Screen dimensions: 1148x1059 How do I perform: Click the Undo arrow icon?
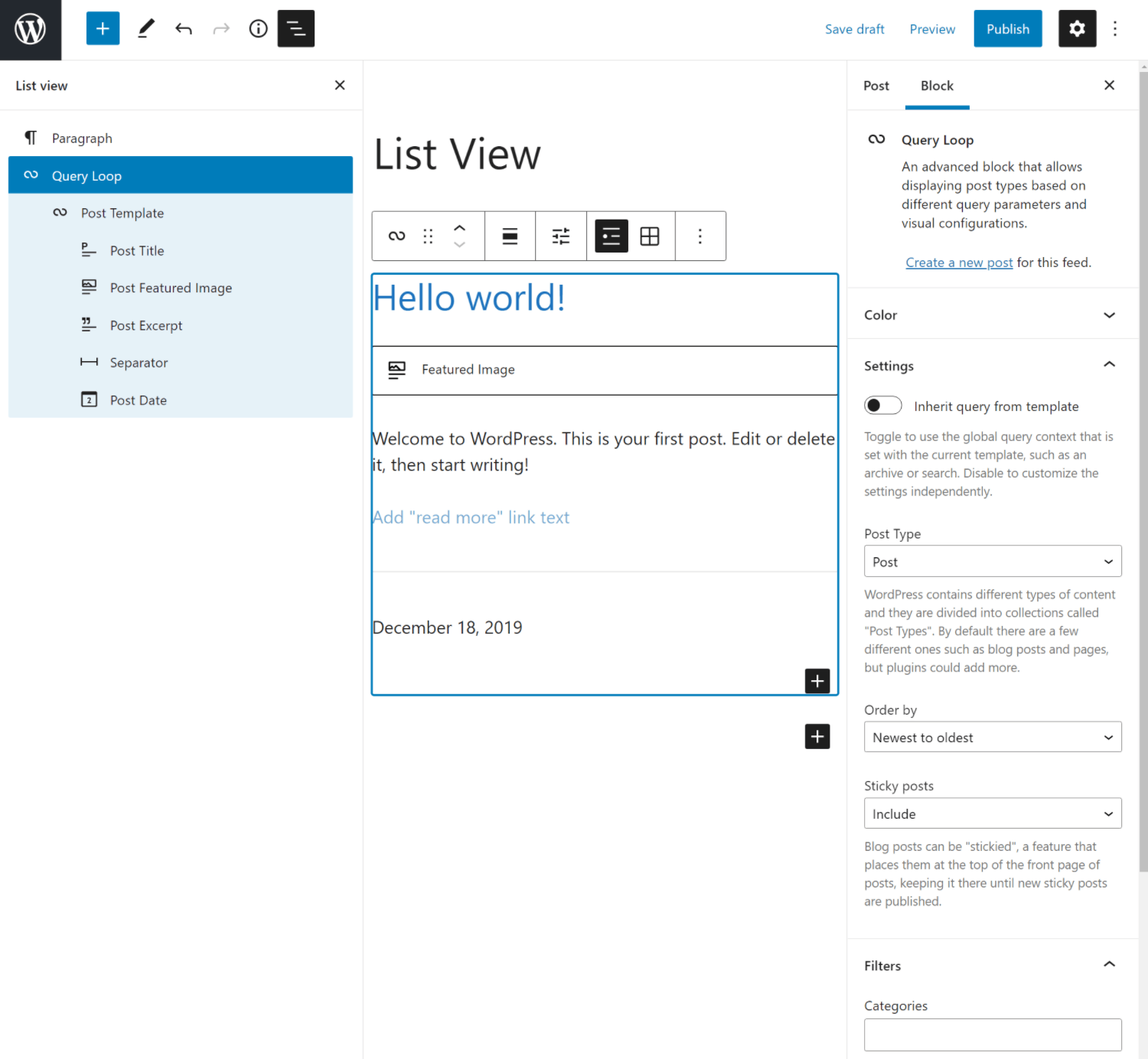pos(183,28)
